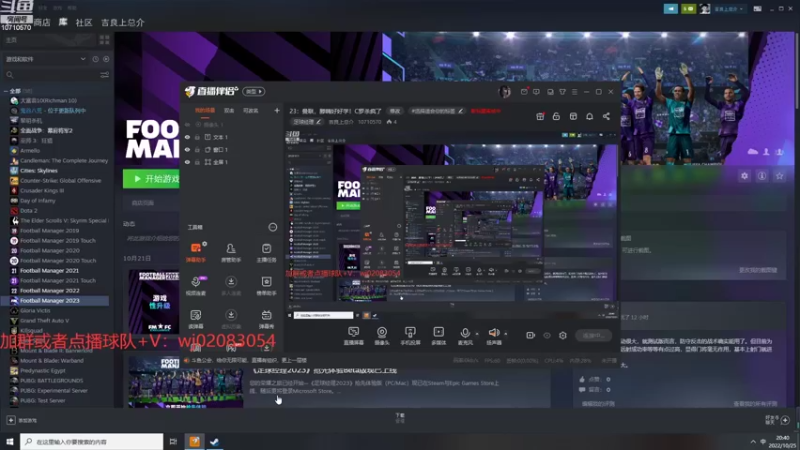Click Steam game settings gear icon
This screenshot has width=800, height=450.
click(744, 176)
